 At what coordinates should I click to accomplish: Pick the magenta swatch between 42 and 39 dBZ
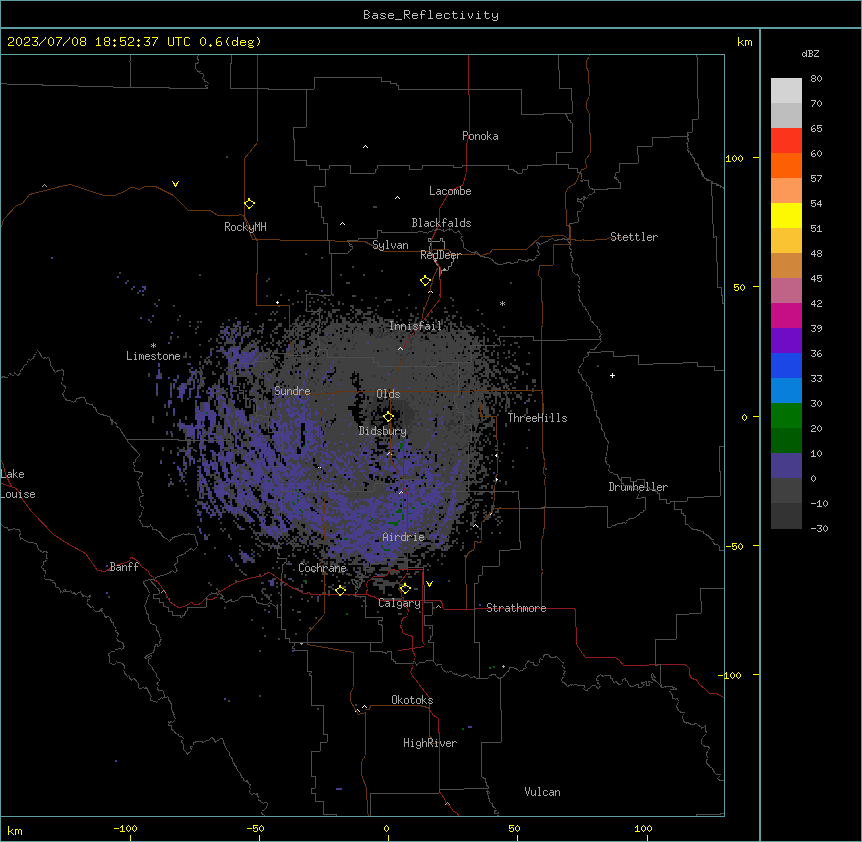[786, 315]
